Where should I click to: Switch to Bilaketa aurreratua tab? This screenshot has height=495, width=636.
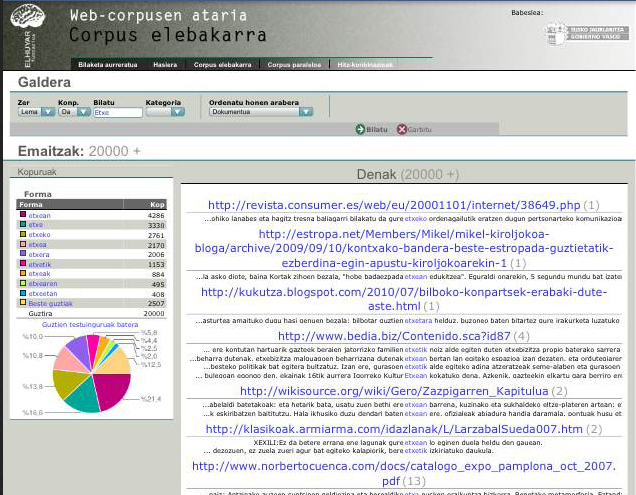coord(107,64)
